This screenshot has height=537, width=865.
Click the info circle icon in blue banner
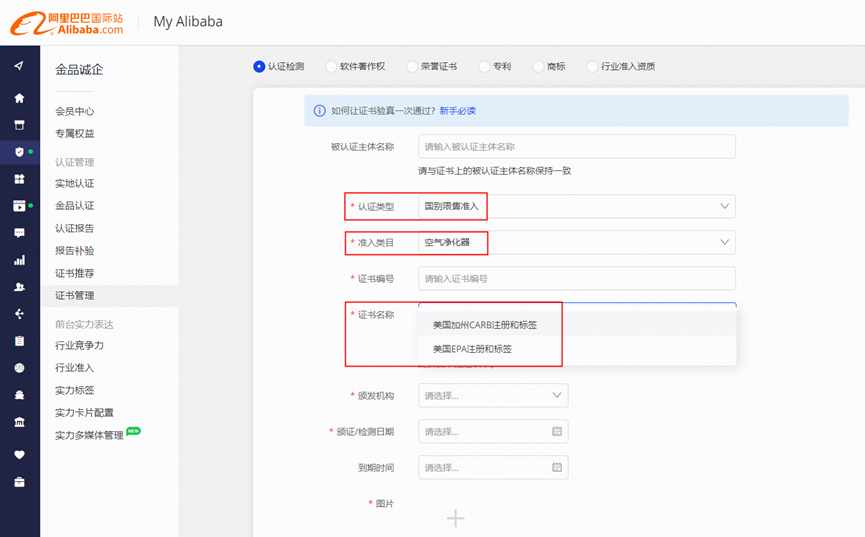[319, 110]
